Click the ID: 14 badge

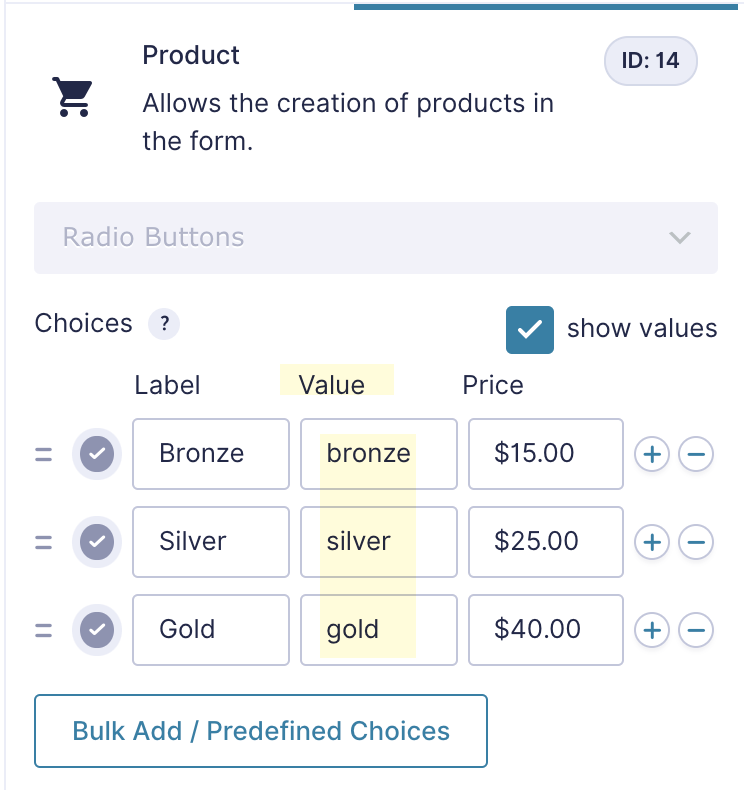coord(650,61)
